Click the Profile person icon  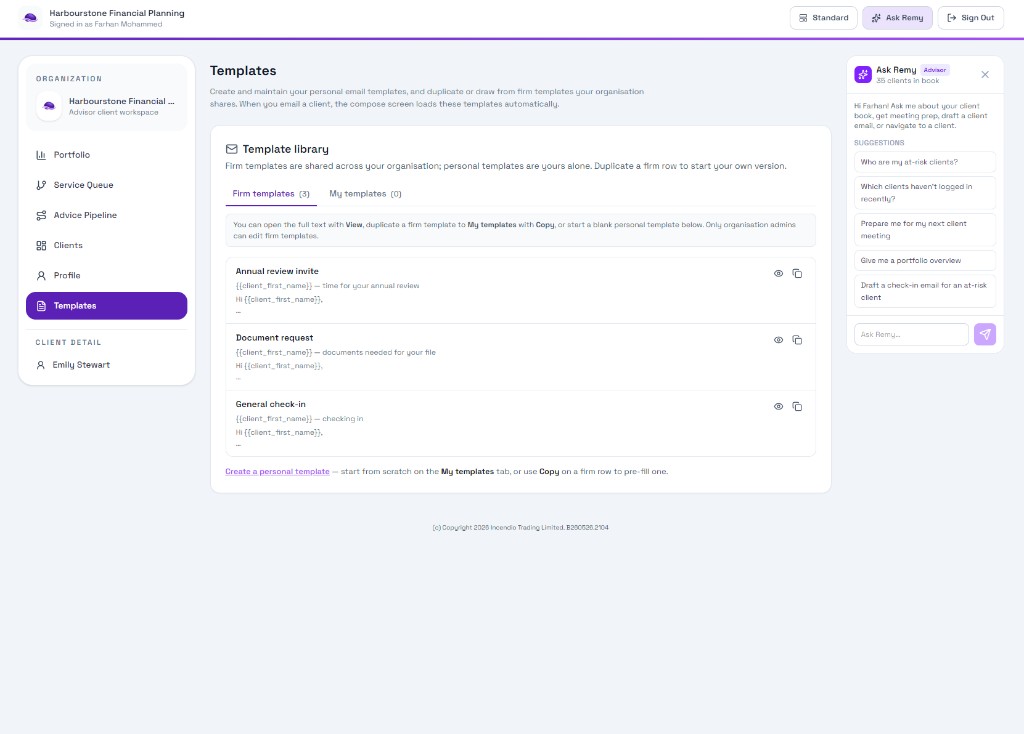click(x=41, y=276)
